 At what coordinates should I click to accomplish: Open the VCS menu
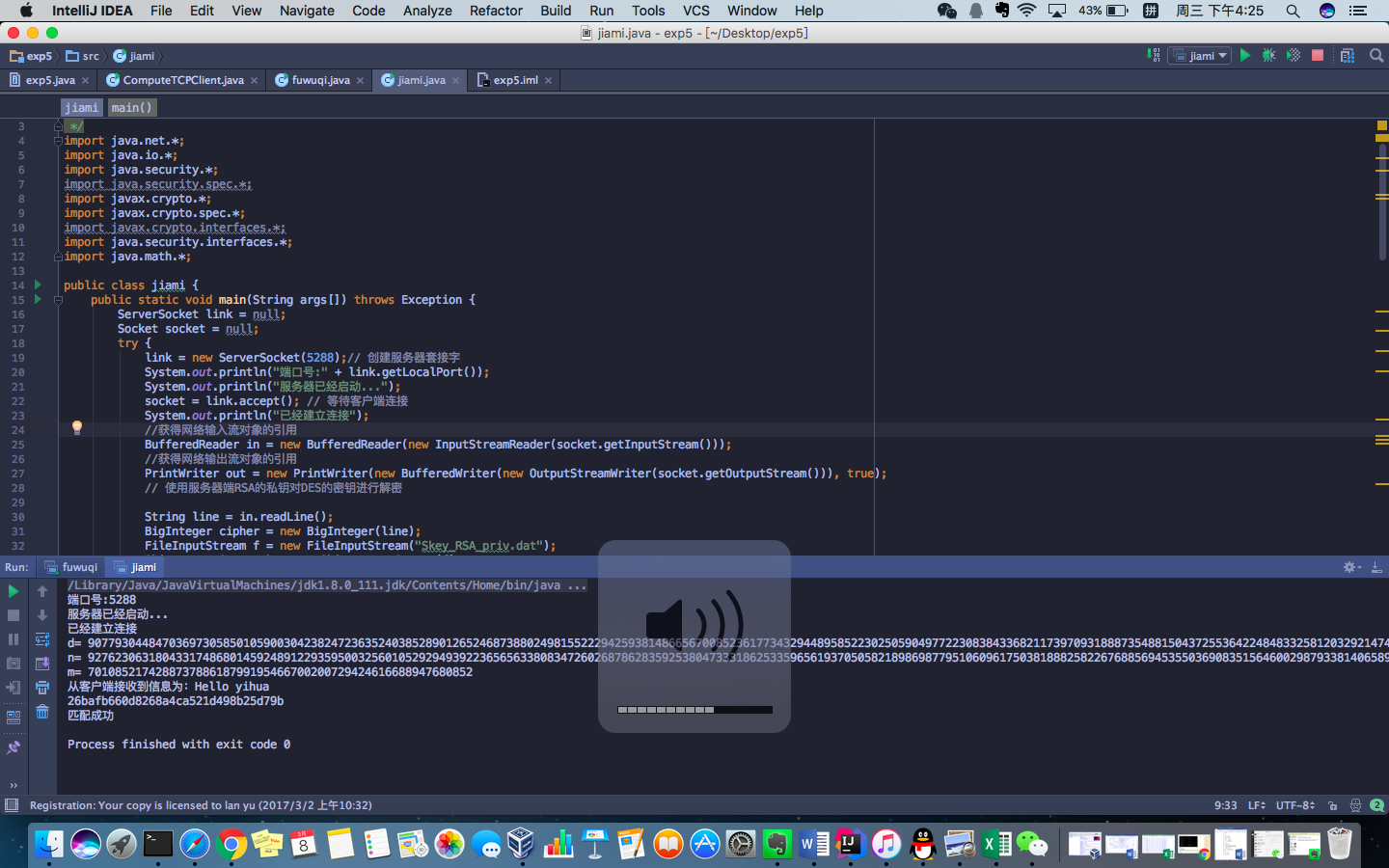tap(695, 11)
